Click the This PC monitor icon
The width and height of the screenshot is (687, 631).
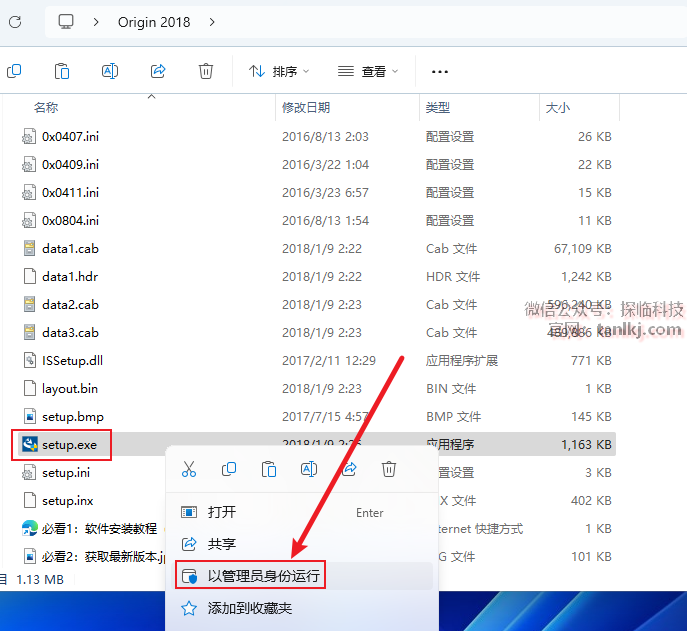[x=66, y=21]
